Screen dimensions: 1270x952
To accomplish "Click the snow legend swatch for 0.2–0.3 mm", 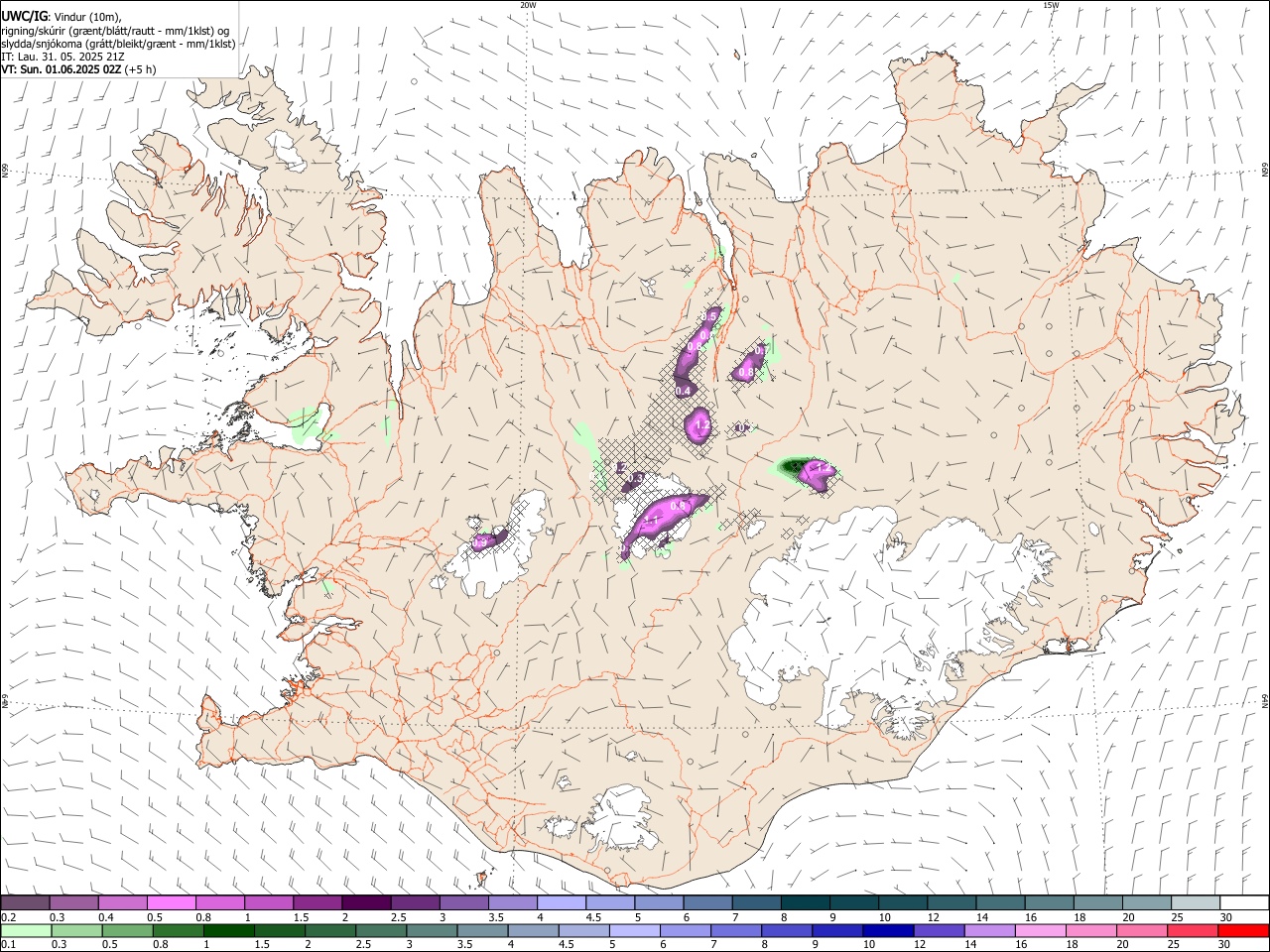I will (26, 902).
